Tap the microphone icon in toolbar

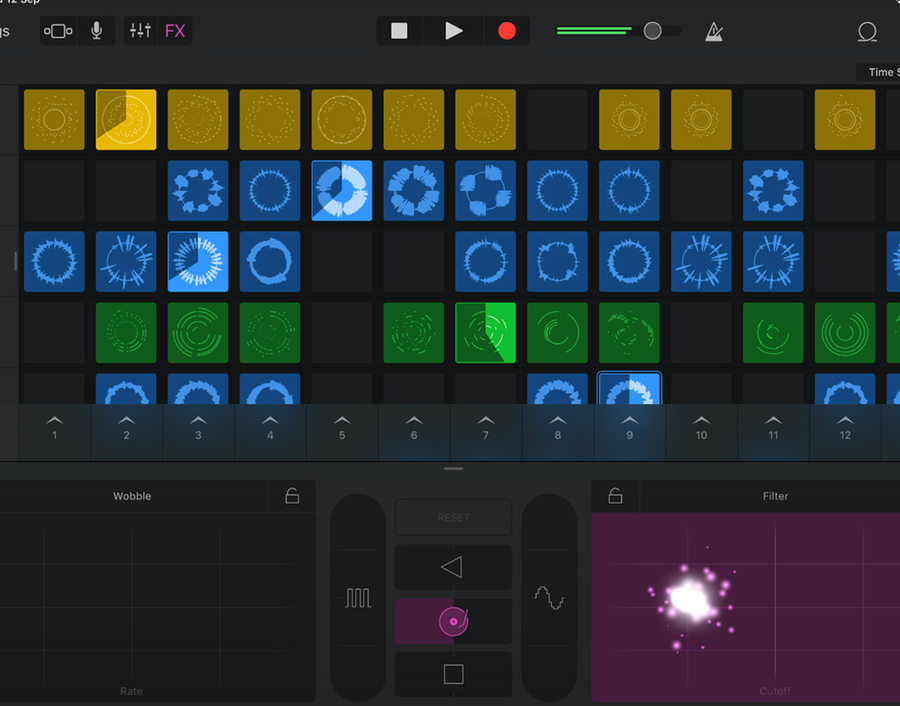pos(96,30)
